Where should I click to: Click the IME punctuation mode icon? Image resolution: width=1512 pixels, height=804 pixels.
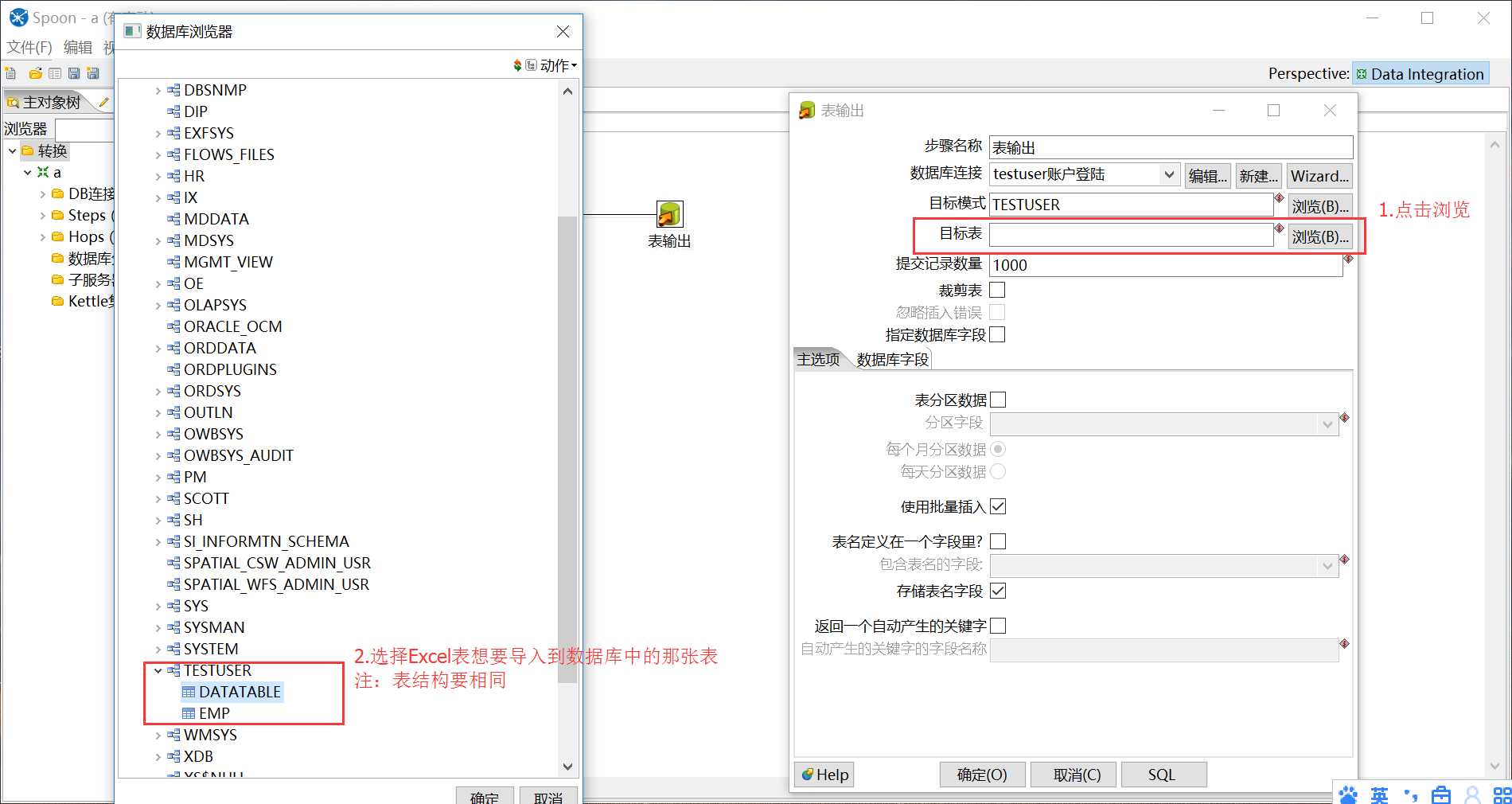coord(1411,794)
